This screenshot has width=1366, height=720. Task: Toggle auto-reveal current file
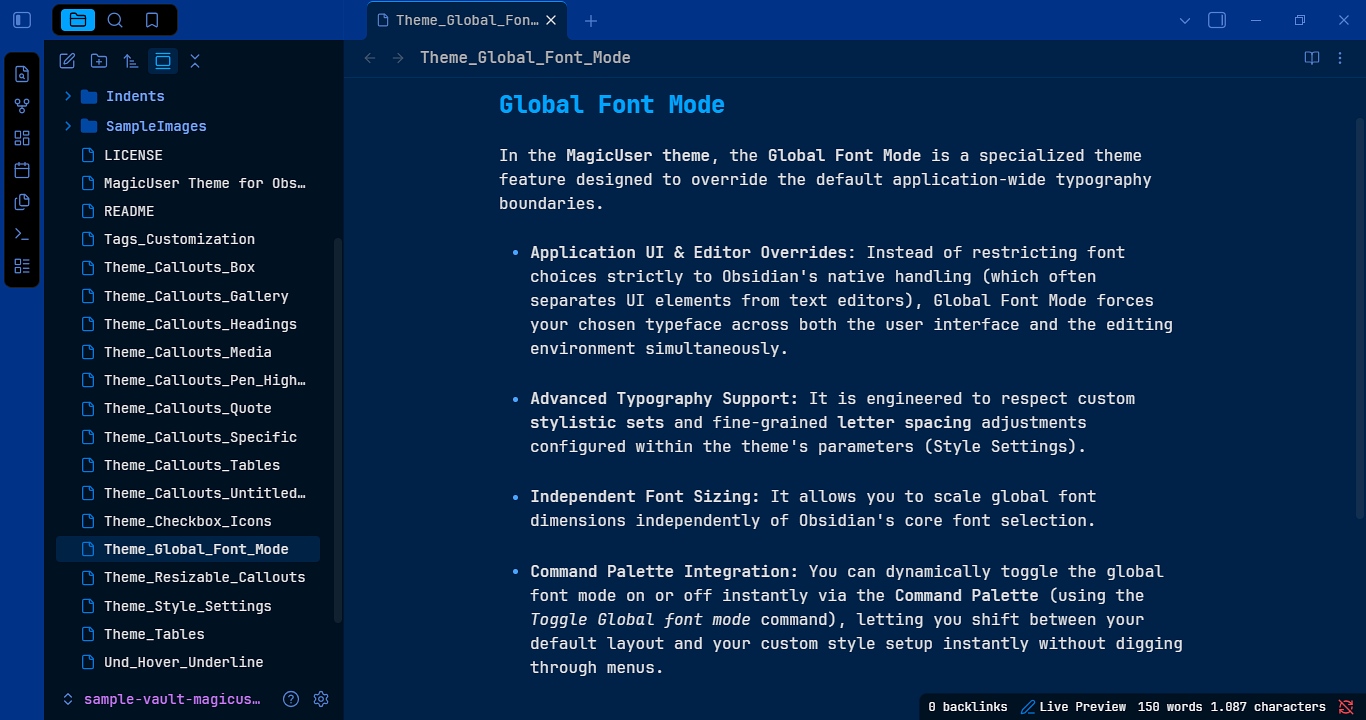click(x=163, y=61)
